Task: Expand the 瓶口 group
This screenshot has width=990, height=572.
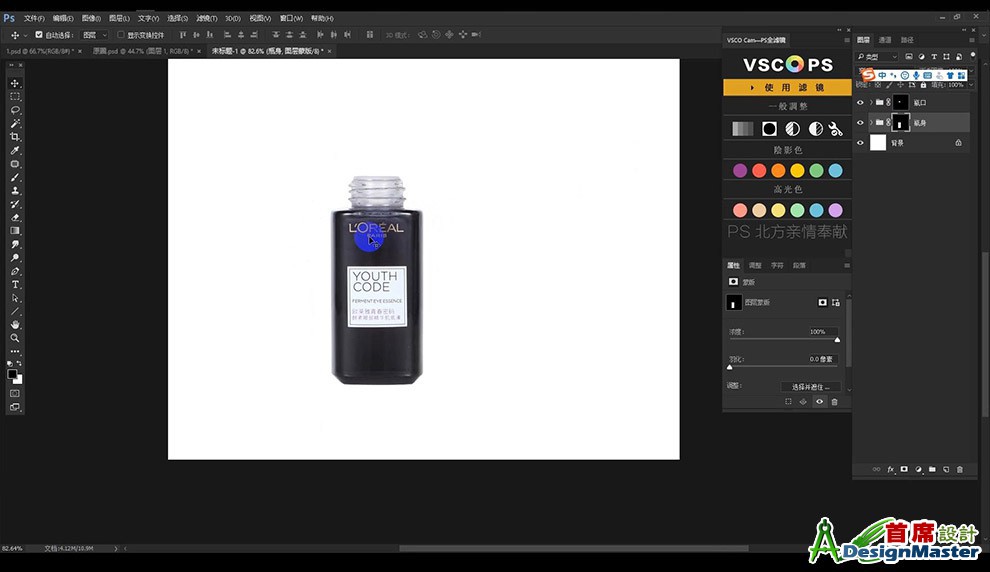Action: pos(871,102)
